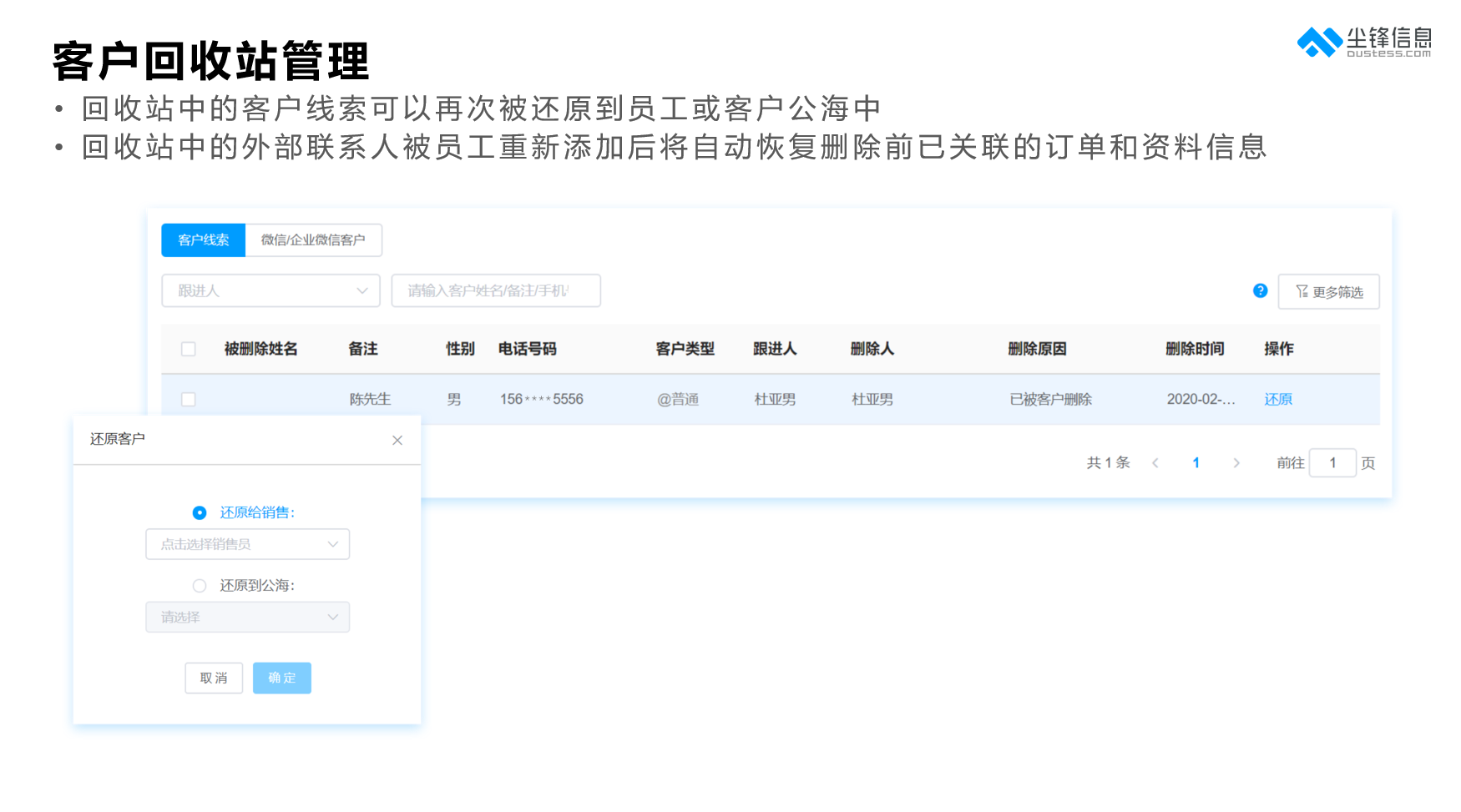Check the 陈先生 row checkbox
Viewport: 1461px width, 812px height.
(x=189, y=399)
